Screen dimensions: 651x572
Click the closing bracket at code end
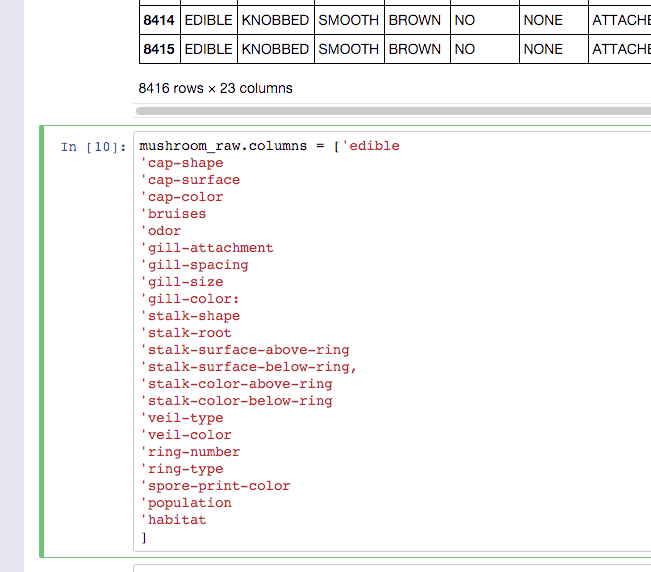pyautogui.click(x=144, y=538)
